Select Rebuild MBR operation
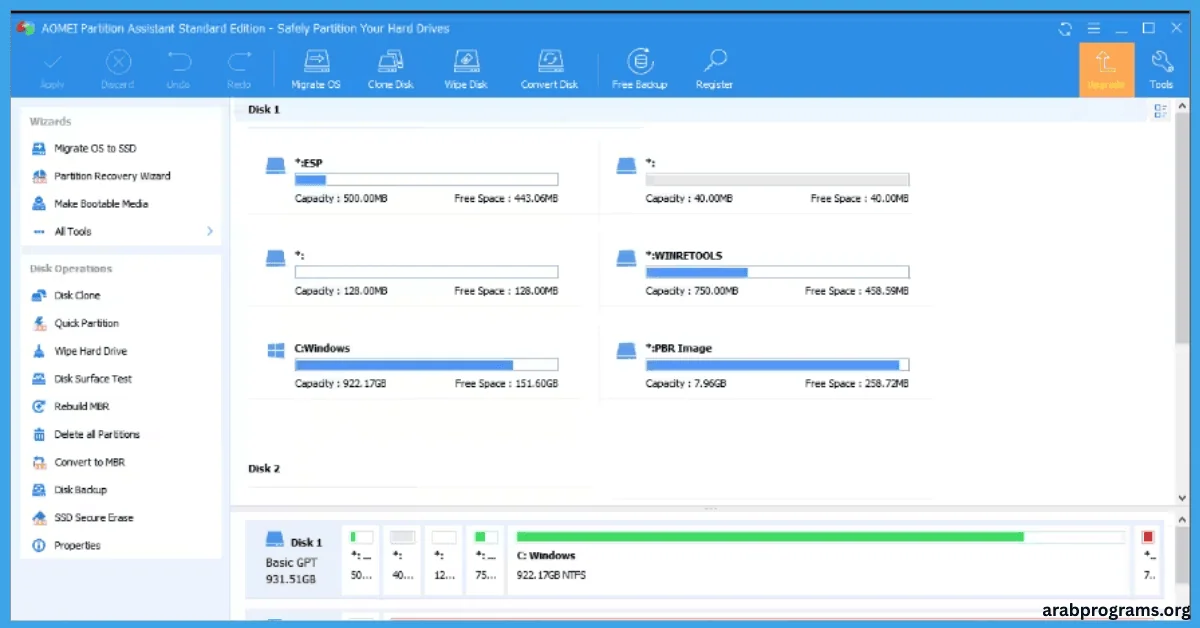This screenshot has width=1200, height=628. (x=70, y=407)
